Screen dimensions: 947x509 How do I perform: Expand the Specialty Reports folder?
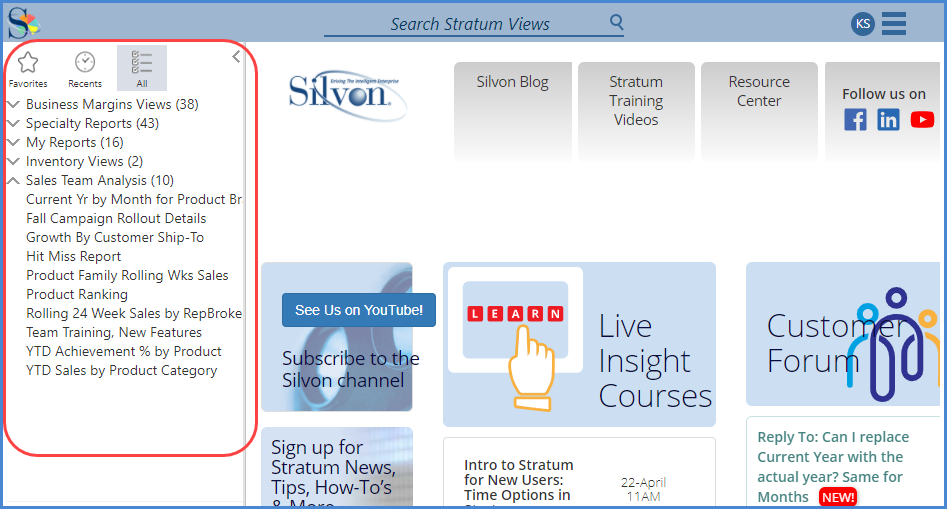click(13, 123)
